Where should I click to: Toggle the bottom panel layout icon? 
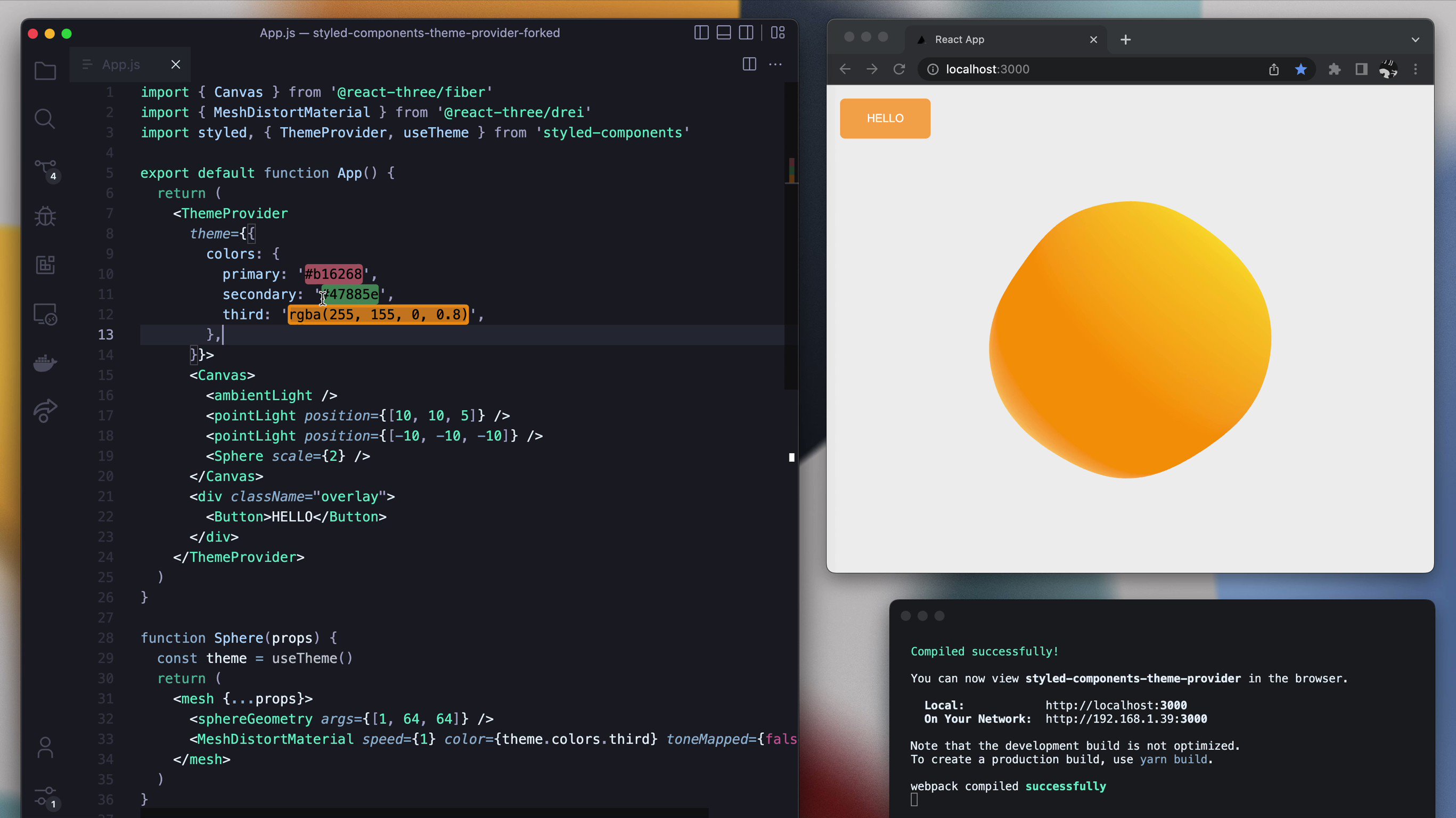(724, 33)
